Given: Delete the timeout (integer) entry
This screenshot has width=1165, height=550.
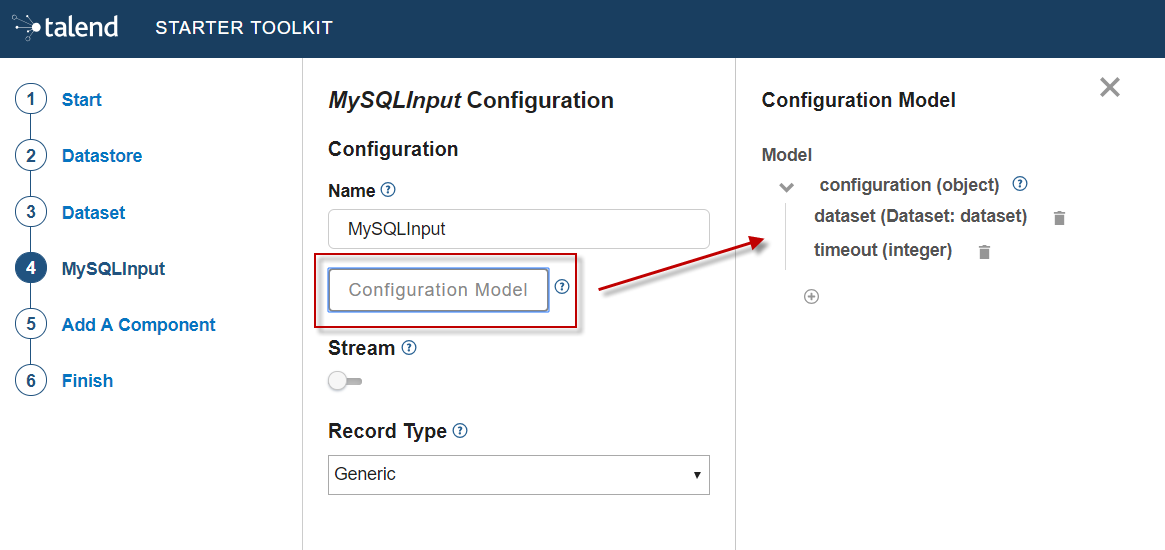Looking at the screenshot, I should 984,252.
